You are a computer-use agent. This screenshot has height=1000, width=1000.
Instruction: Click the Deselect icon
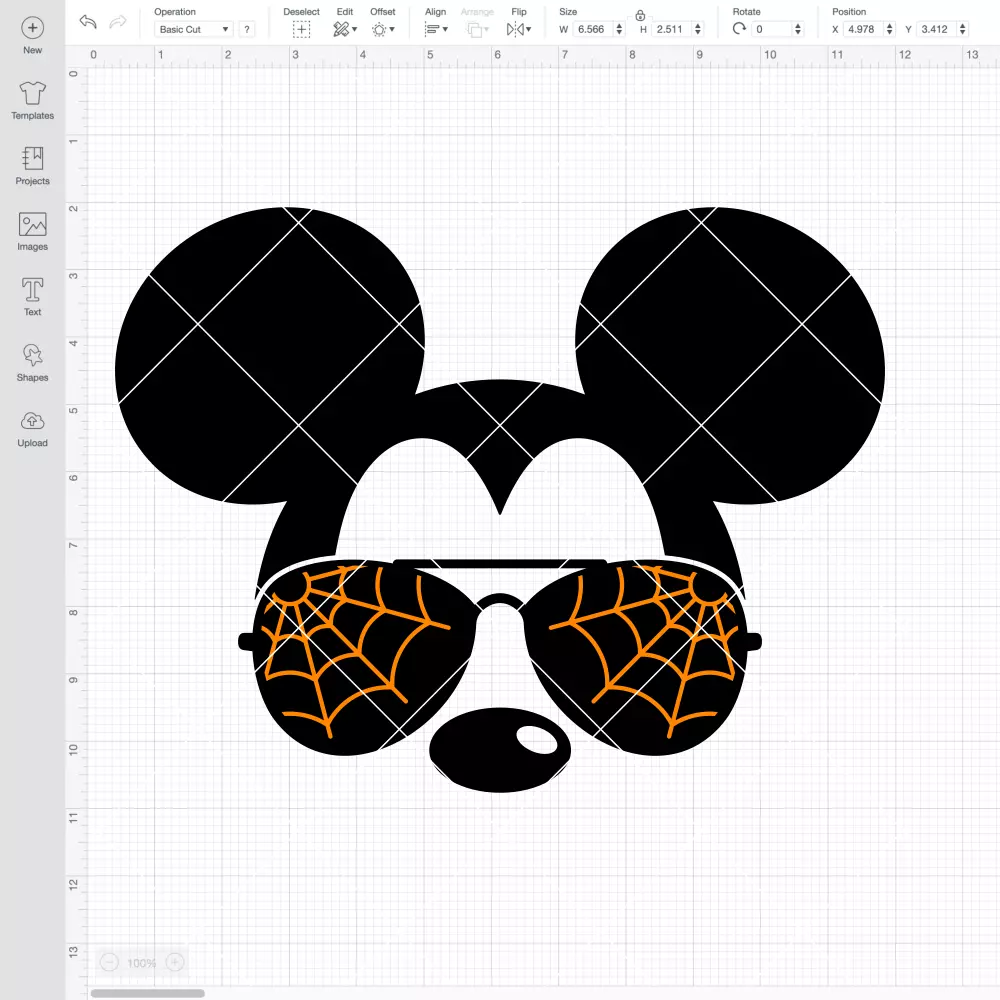tap(302, 29)
